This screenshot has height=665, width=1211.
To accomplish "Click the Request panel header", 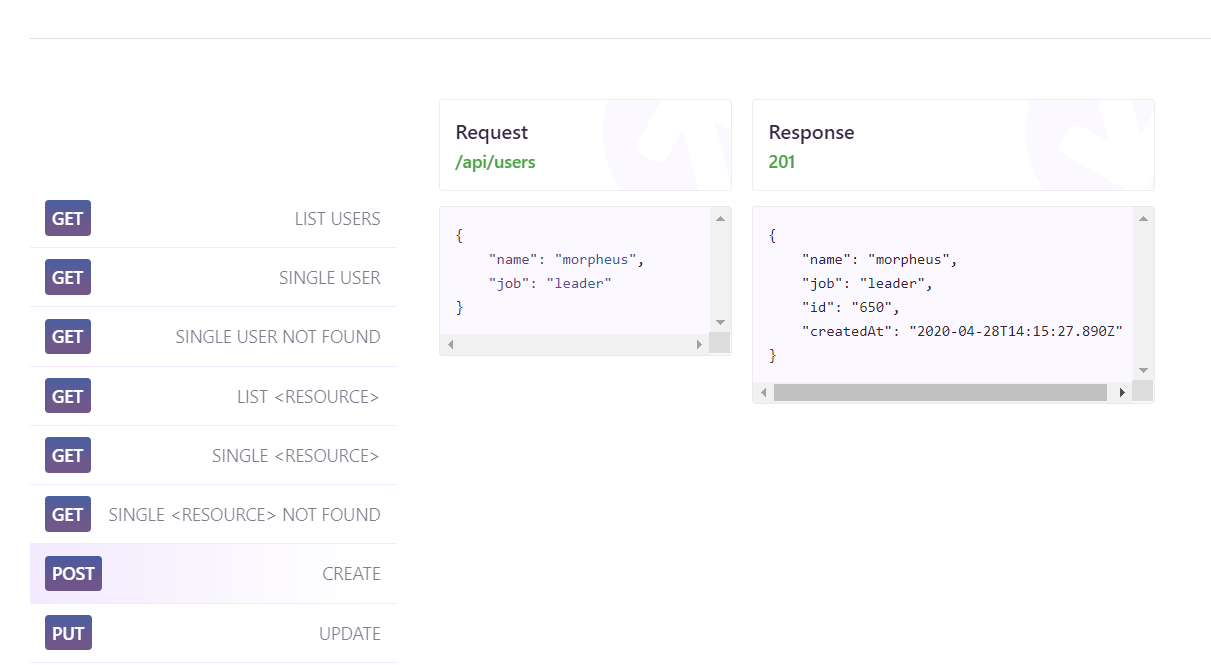I will 492,132.
